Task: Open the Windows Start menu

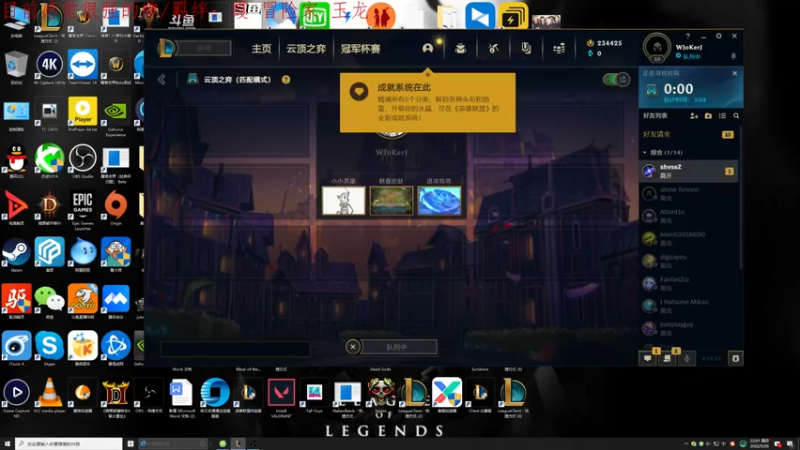Action: [x=7, y=444]
